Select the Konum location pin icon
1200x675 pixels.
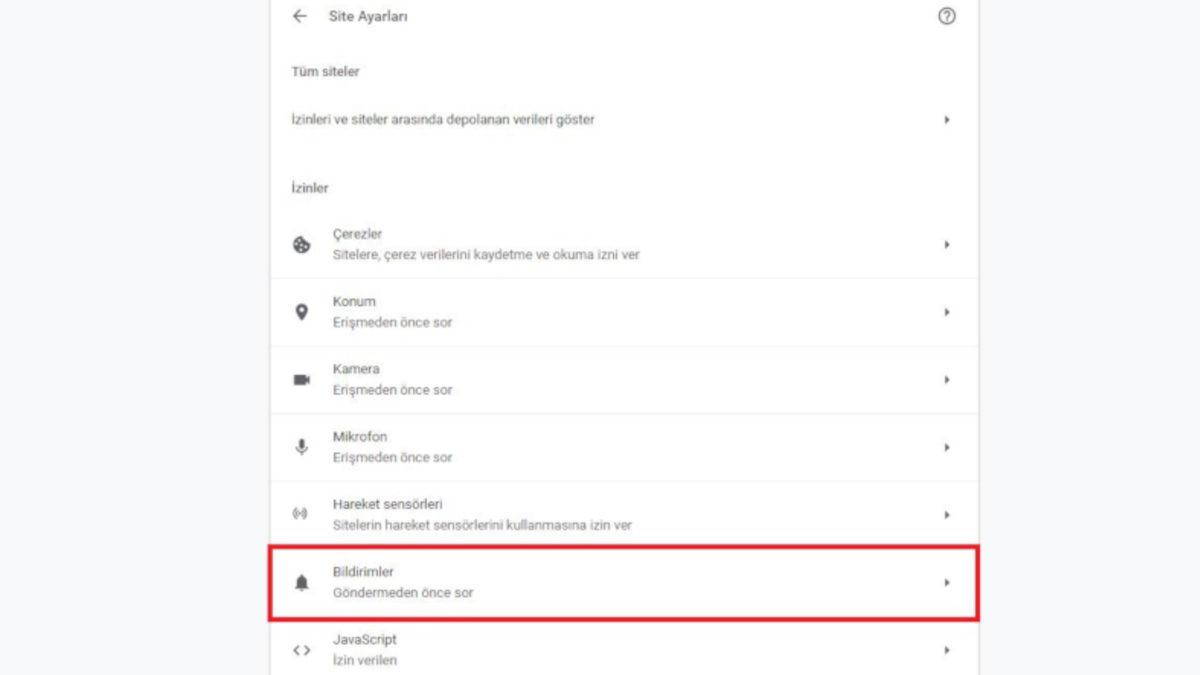click(x=302, y=311)
